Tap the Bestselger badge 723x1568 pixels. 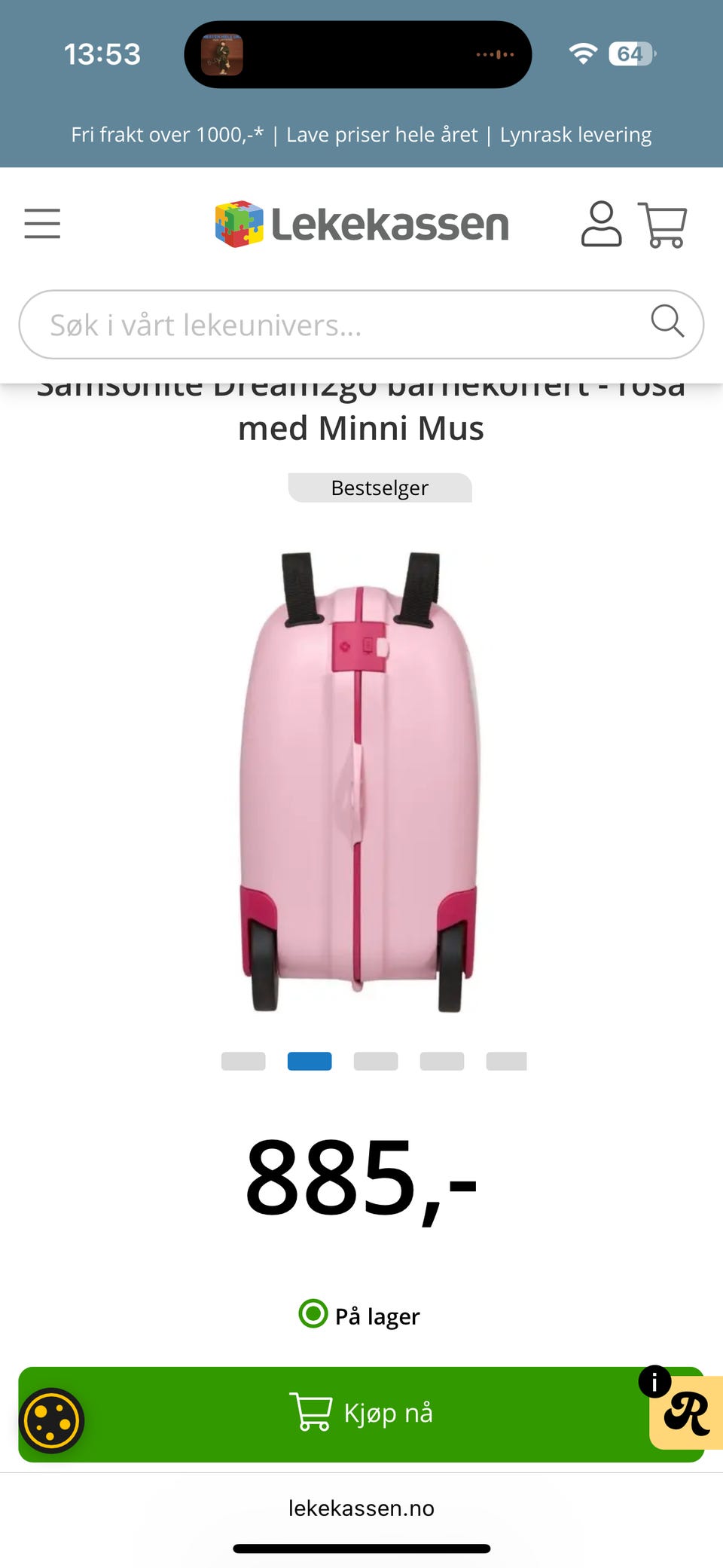(380, 488)
